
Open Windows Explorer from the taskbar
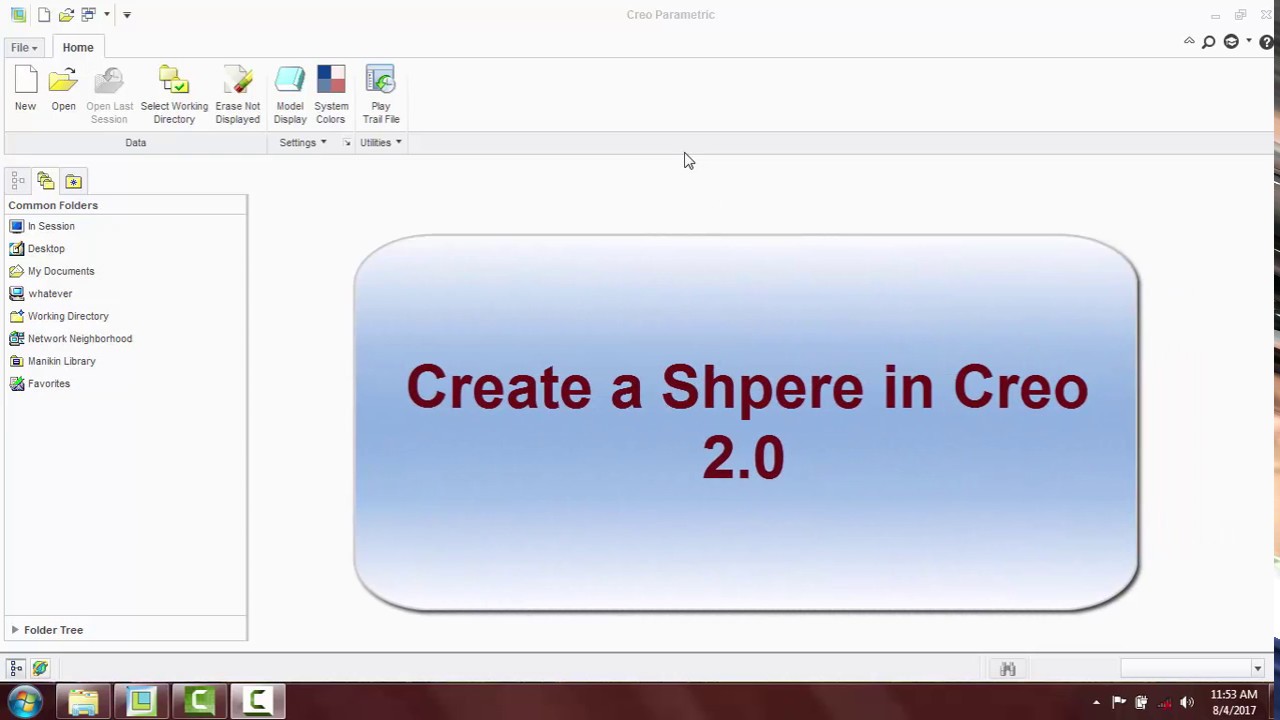point(83,702)
